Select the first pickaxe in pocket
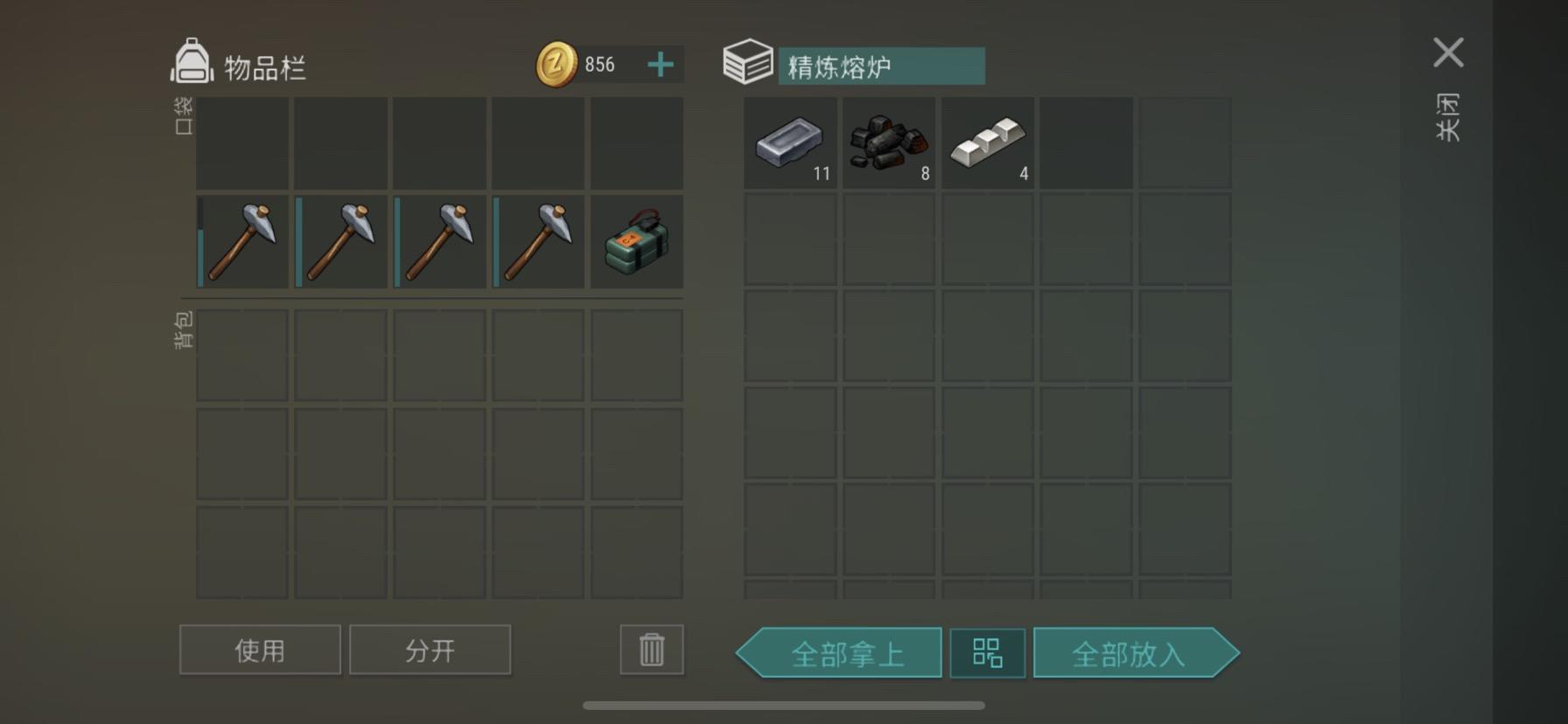1568x724 pixels. (x=242, y=242)
